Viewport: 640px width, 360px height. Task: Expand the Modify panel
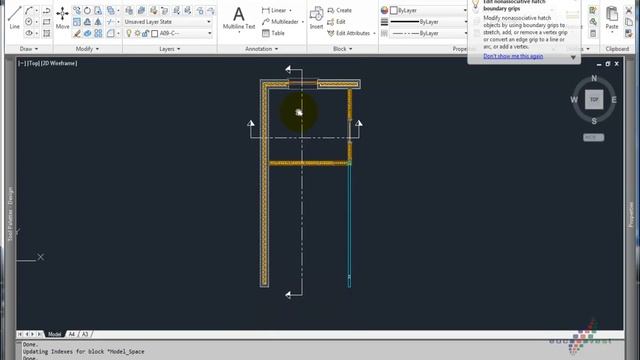(x=87, y=49)
